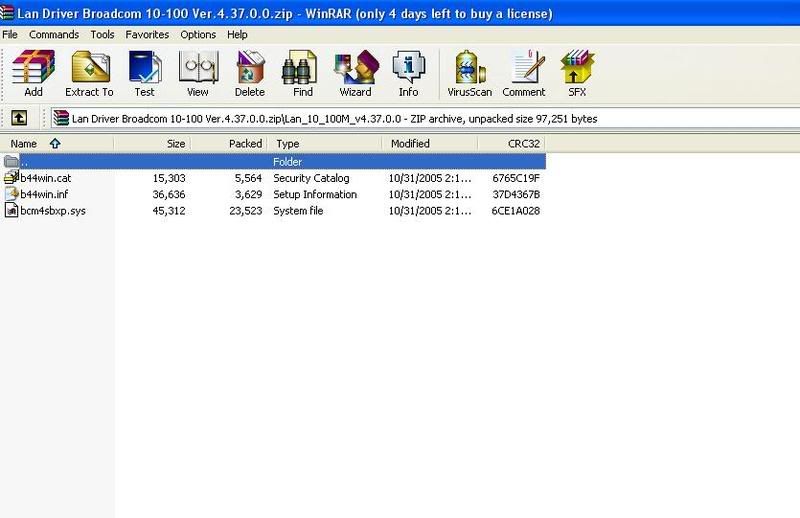Screen dimensions: 800x518
Task: Sort by the Size column header
Action: [152, 144]
